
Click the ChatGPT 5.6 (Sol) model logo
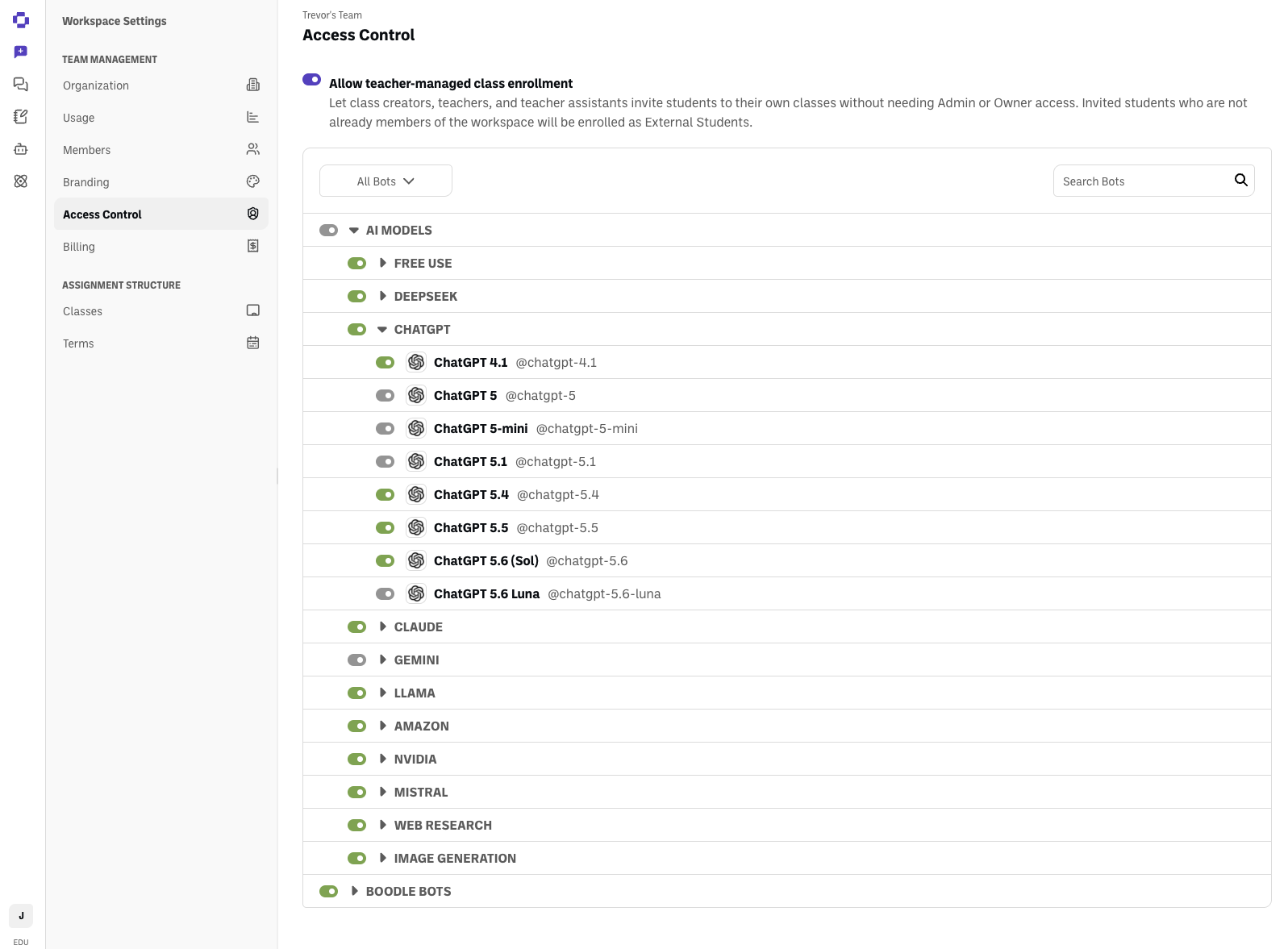tap(416, 560)
